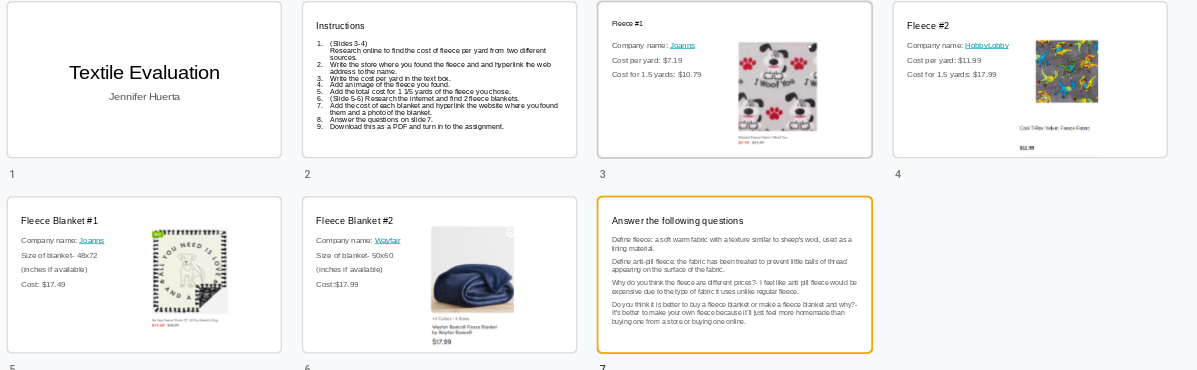Open the Fleece Blanket #1 slide
Viewport: 1197px width, 370px height.
point(144,275)
